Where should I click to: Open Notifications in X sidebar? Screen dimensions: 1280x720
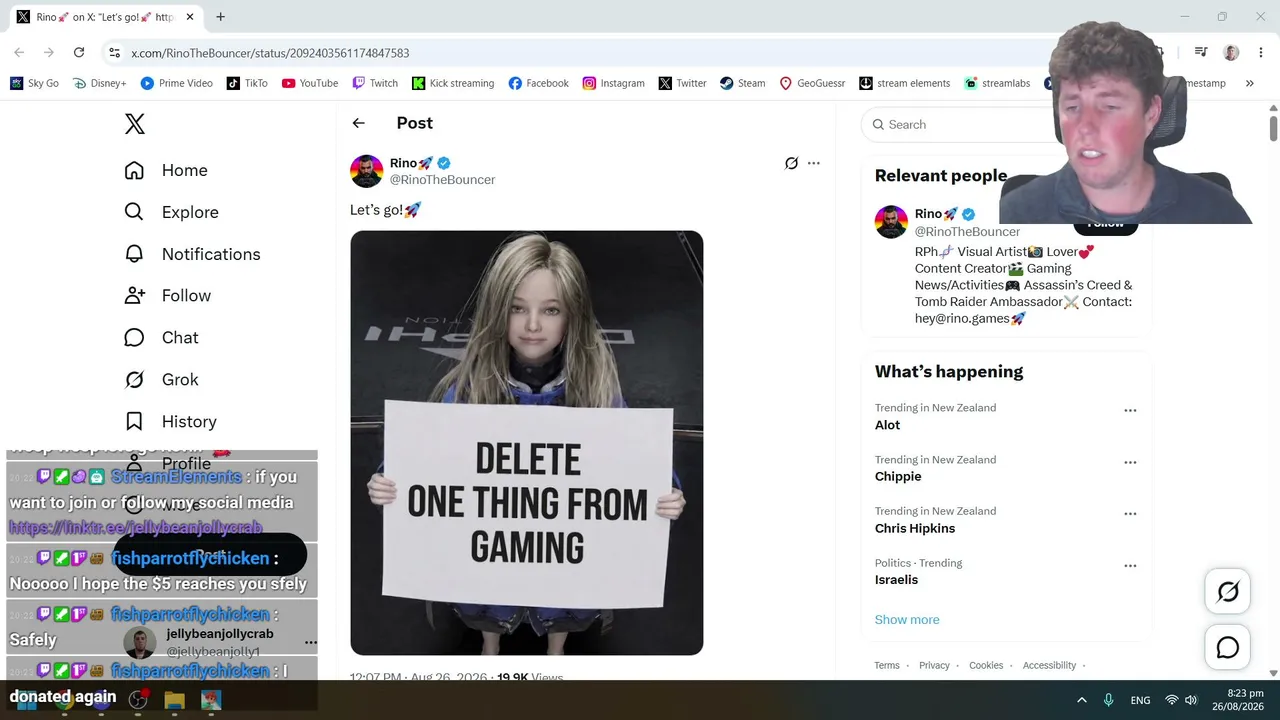coord(192,254)
